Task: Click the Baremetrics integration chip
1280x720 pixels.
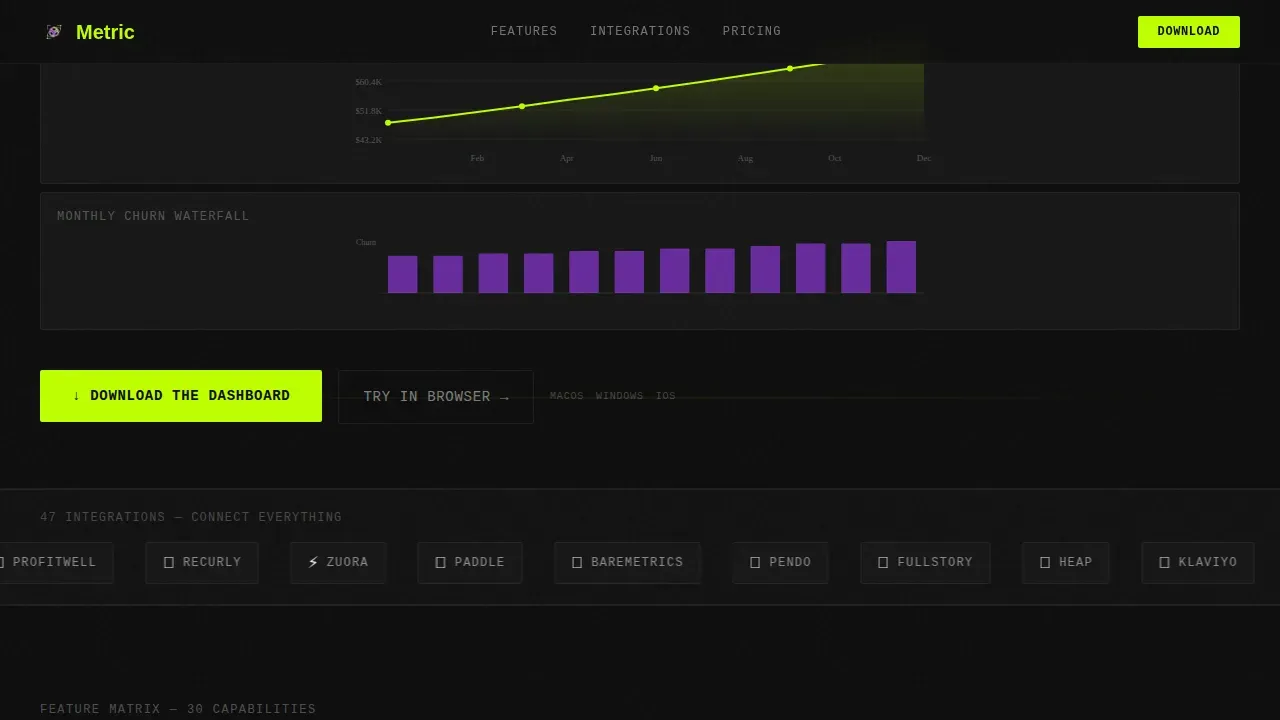Action: 627,562
